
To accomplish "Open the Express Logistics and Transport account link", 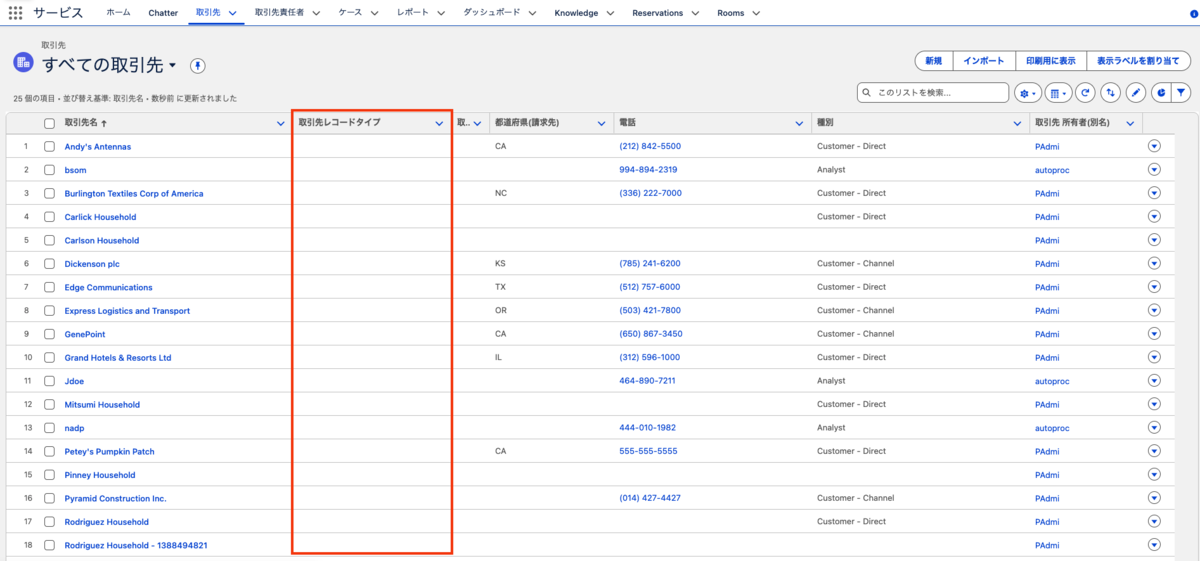I will point(127,311).
